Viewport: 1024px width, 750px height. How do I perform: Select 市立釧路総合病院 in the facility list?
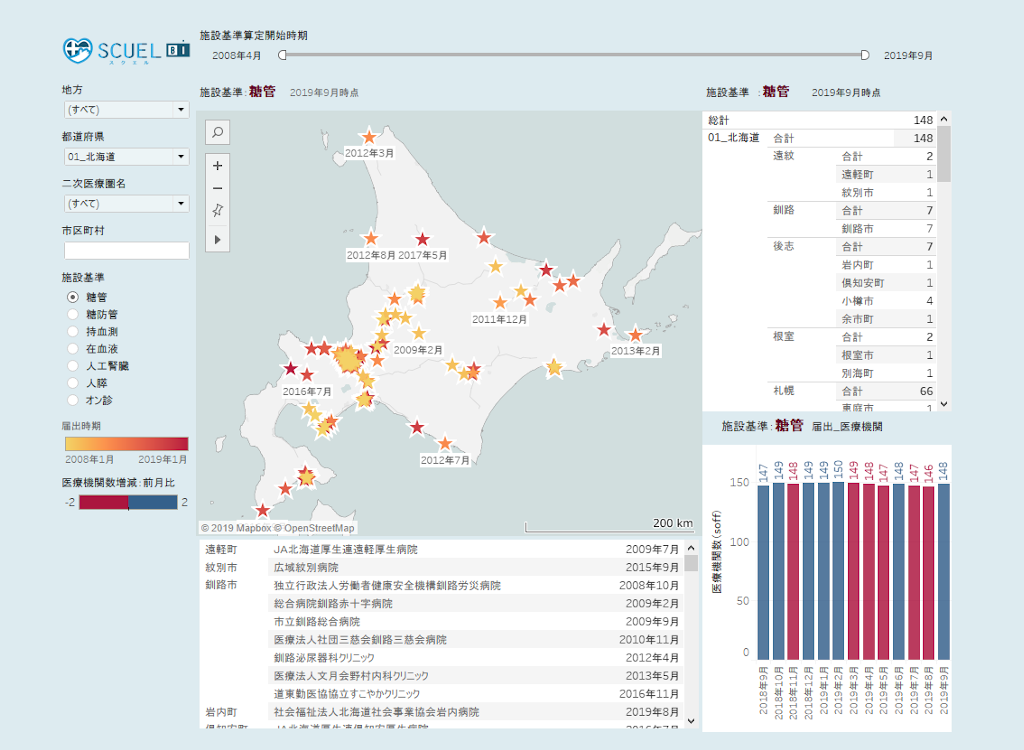coord(316,622)
